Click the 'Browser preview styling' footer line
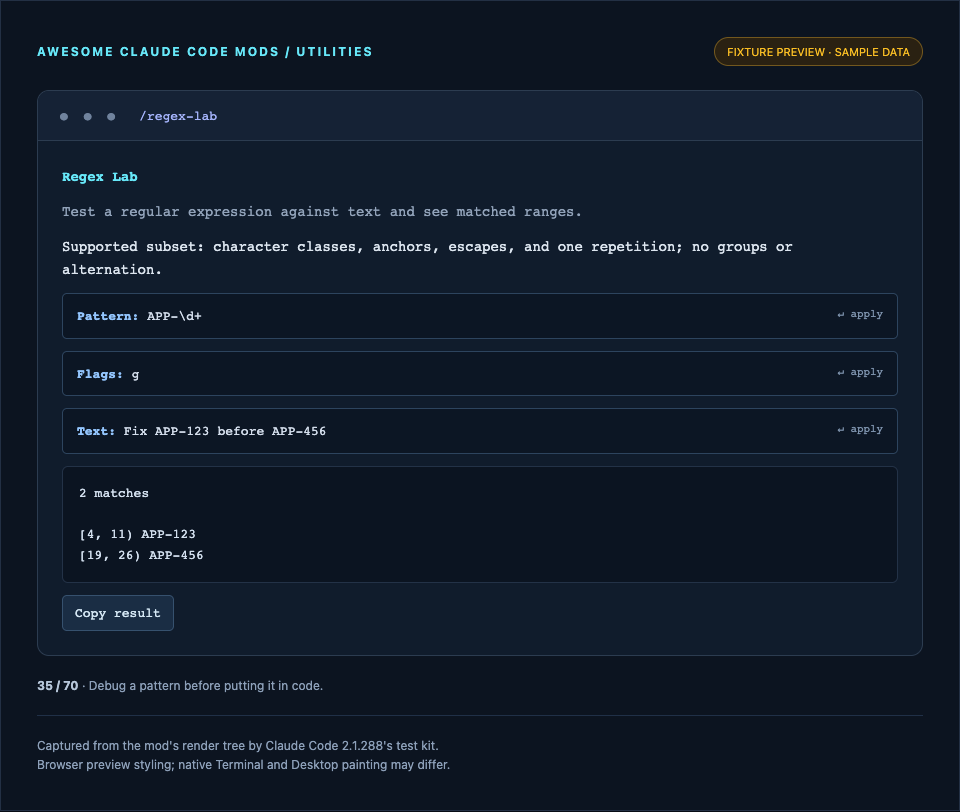Screen dimensions: 960x812 243,765
